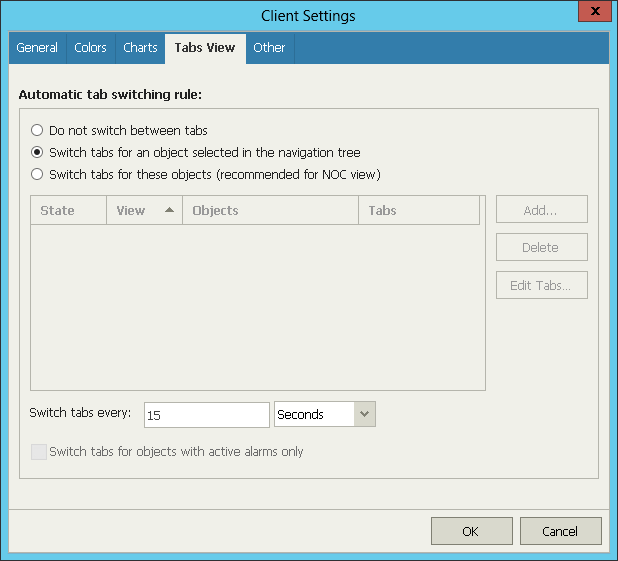The image size is (618, 561).
Task: Confirm settings with OK
Action: (x=472, y=531)
